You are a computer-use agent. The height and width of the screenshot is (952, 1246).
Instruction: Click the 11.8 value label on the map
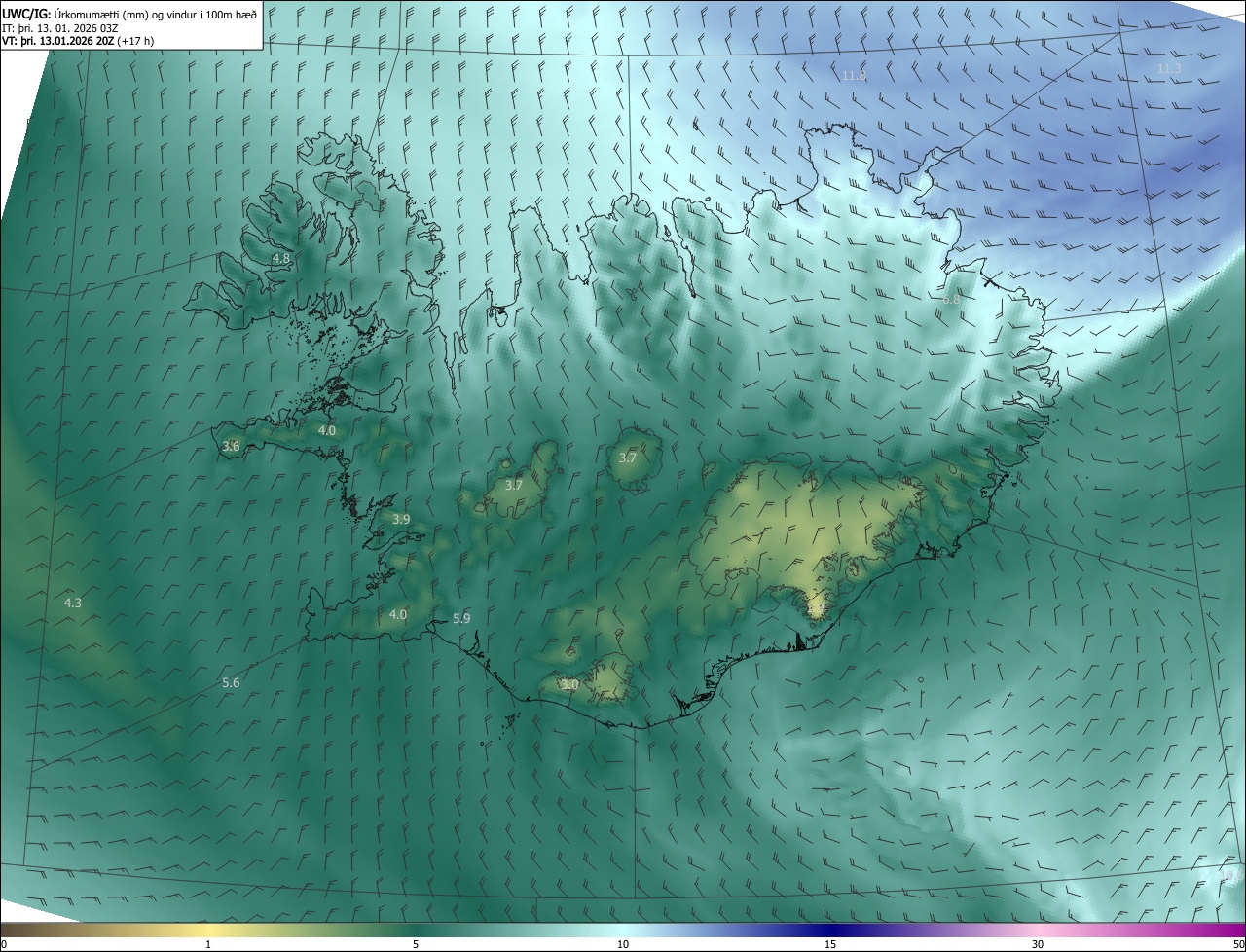(854, 76)
